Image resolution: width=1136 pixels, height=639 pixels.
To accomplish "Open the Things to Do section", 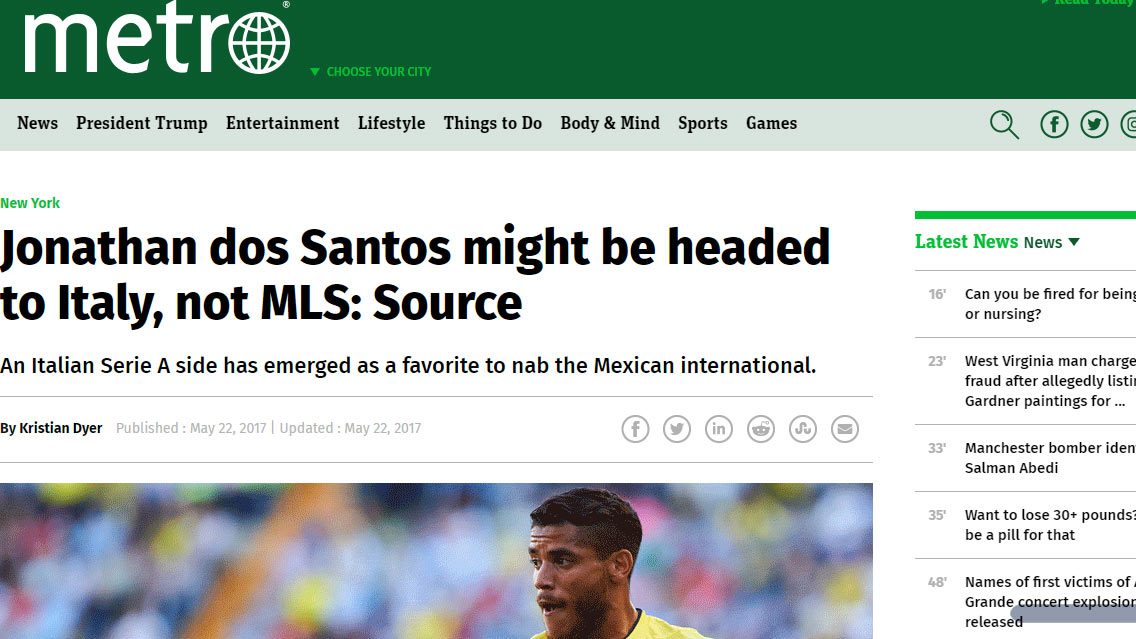I will pos(493,123).
